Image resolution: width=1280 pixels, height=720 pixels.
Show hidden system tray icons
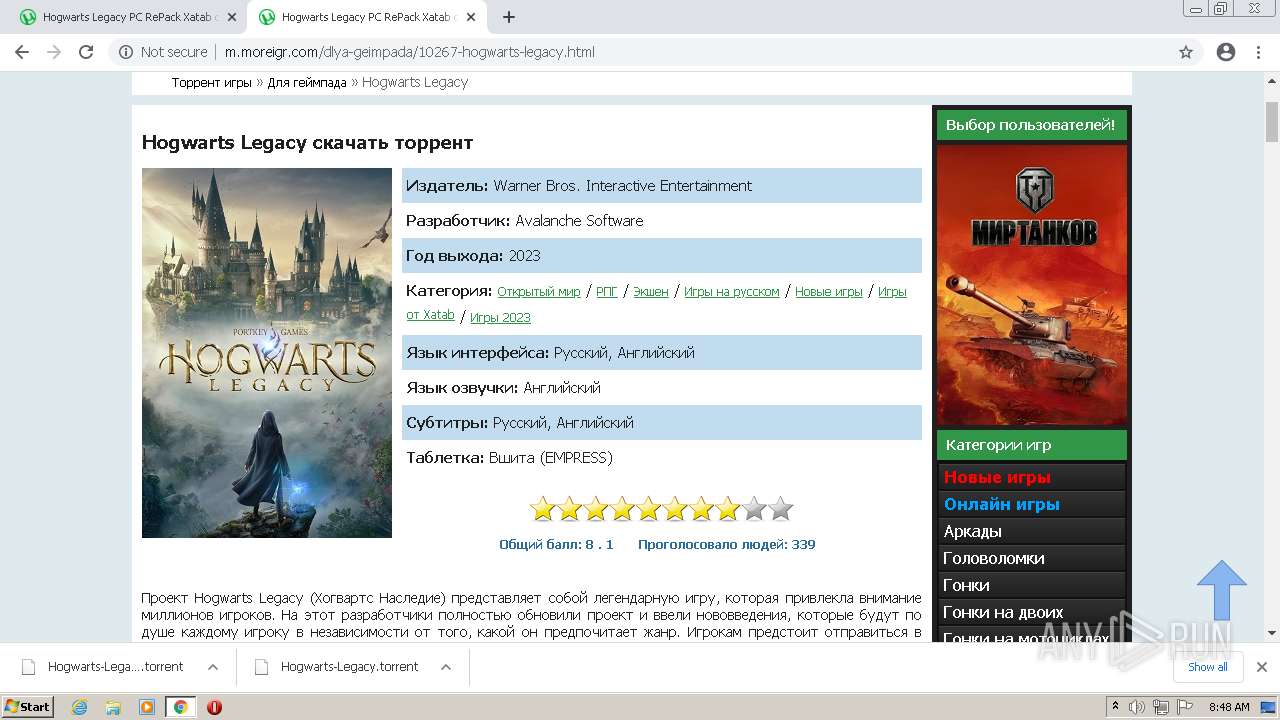pyautogui.click(x=1115, y=707)
